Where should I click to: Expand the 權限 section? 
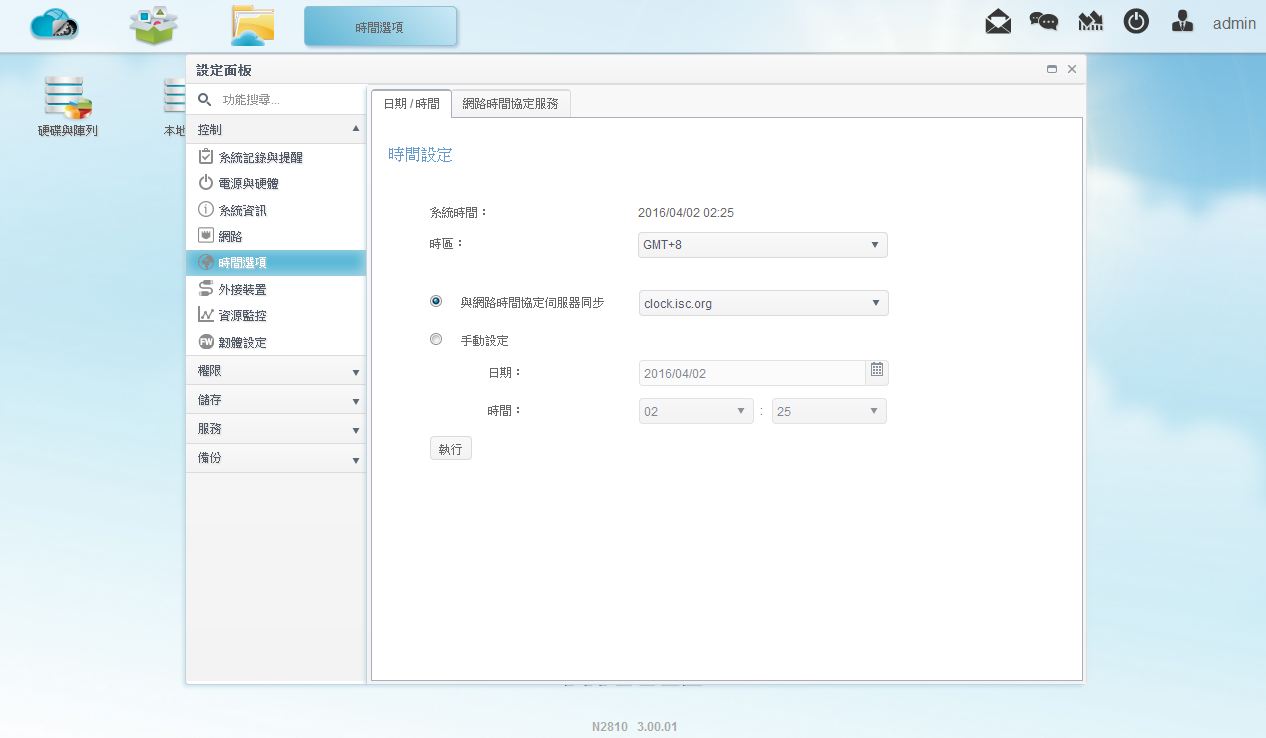pos(276,371)
